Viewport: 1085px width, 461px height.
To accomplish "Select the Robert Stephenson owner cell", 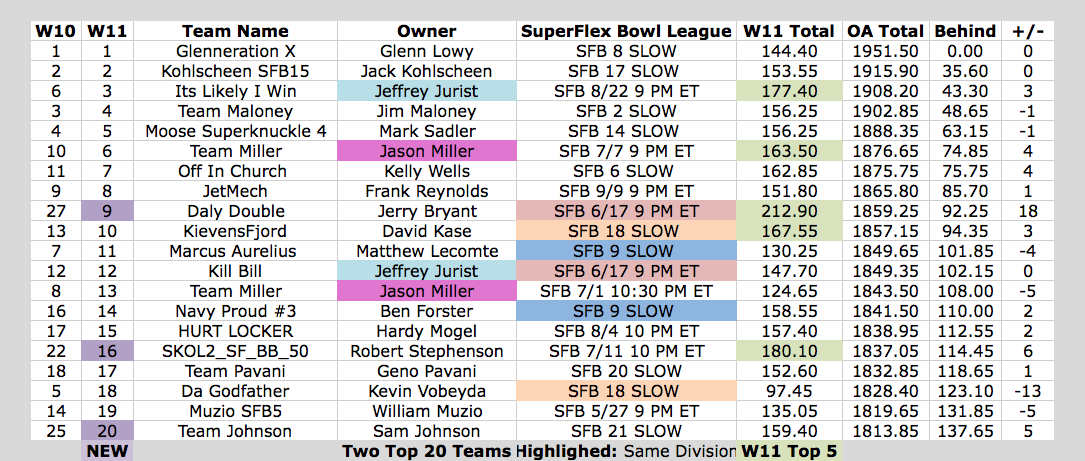I will click(x=427, y=352).
